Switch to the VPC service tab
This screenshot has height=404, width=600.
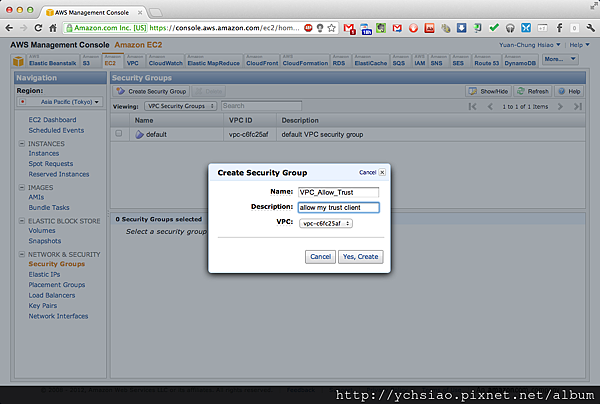pyautogui.click(x=135, y=61)
